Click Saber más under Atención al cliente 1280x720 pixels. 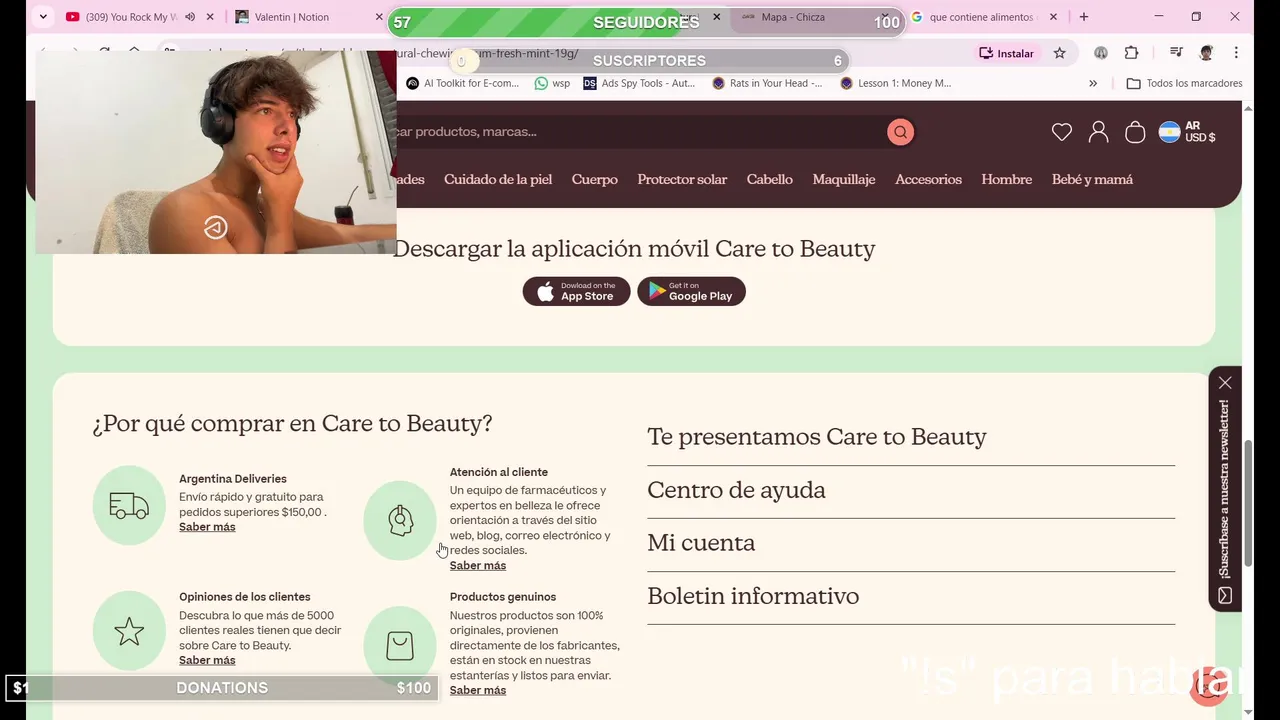click(478, 566)
